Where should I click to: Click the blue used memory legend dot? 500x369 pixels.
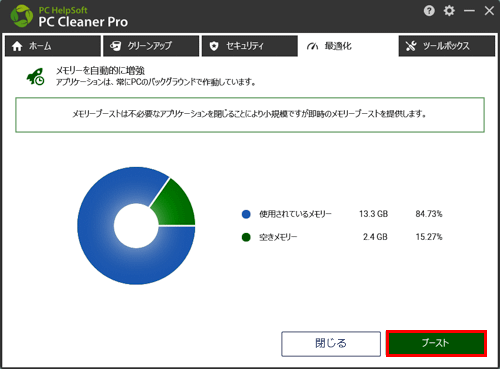(246, 214)
